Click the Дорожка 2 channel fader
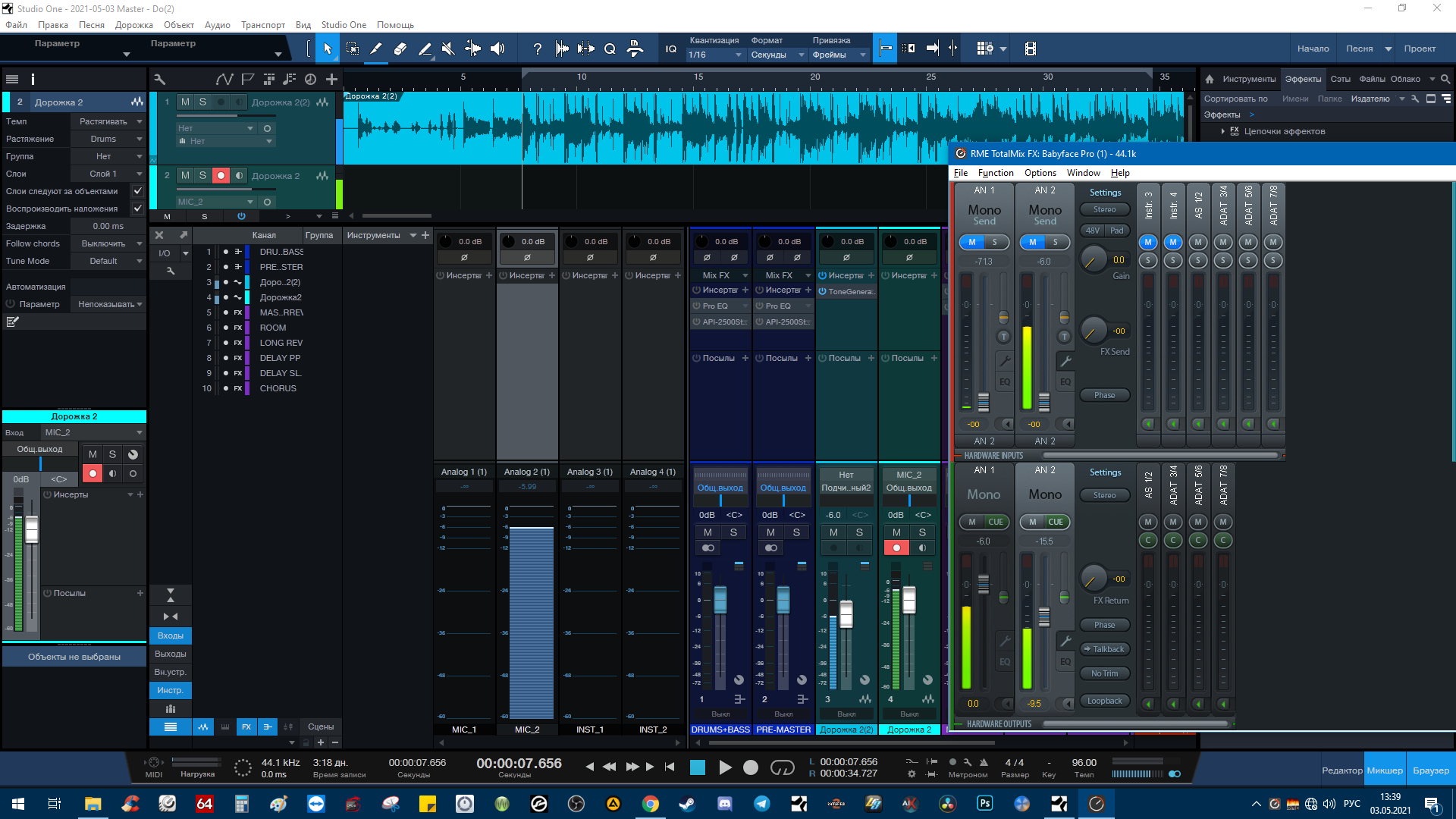Image resolution: width=1456 pixels, height=819 pixels. coord(908,600)
